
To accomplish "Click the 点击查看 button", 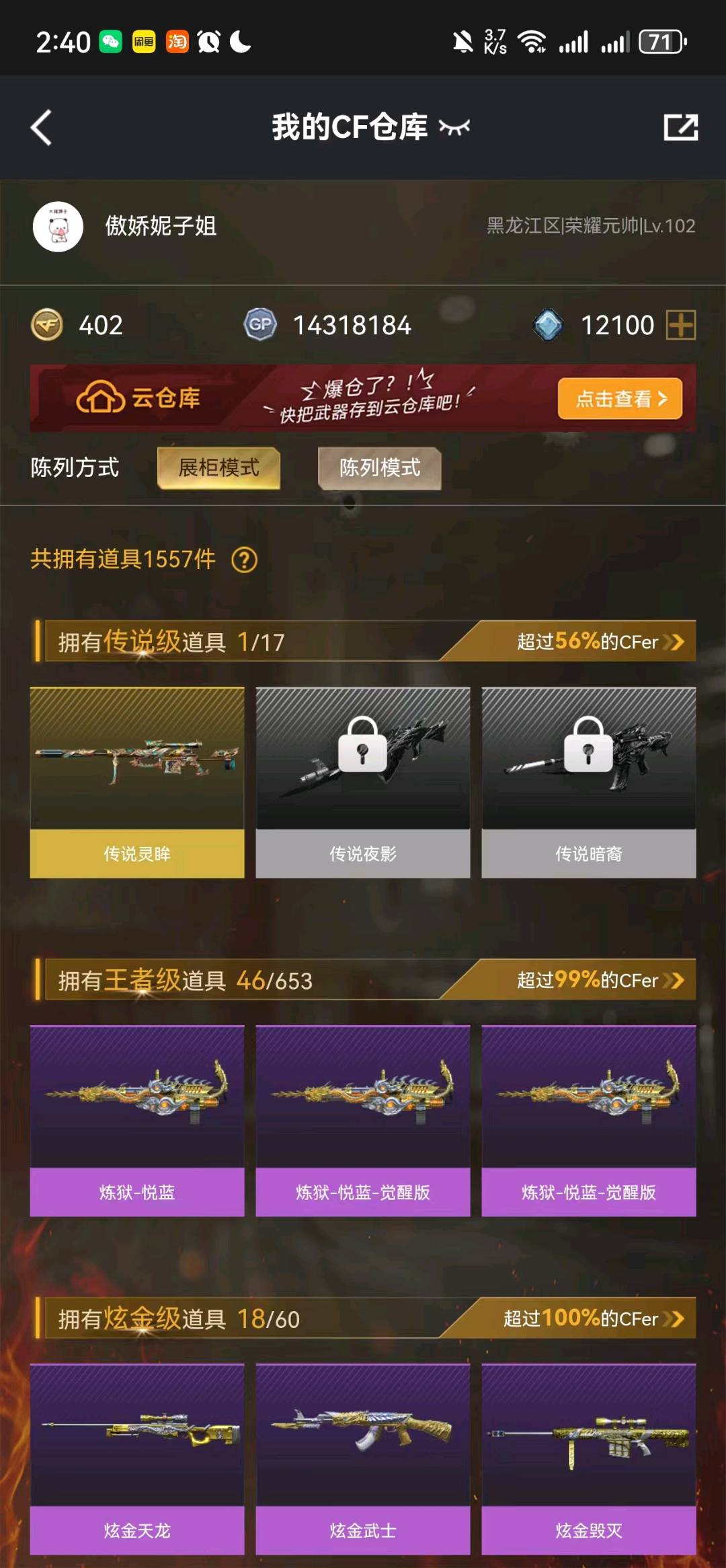I will click(620, 399).
